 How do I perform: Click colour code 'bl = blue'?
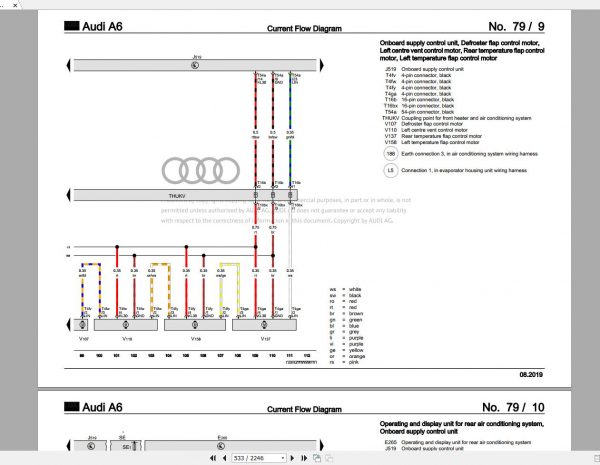click(344, 326)
